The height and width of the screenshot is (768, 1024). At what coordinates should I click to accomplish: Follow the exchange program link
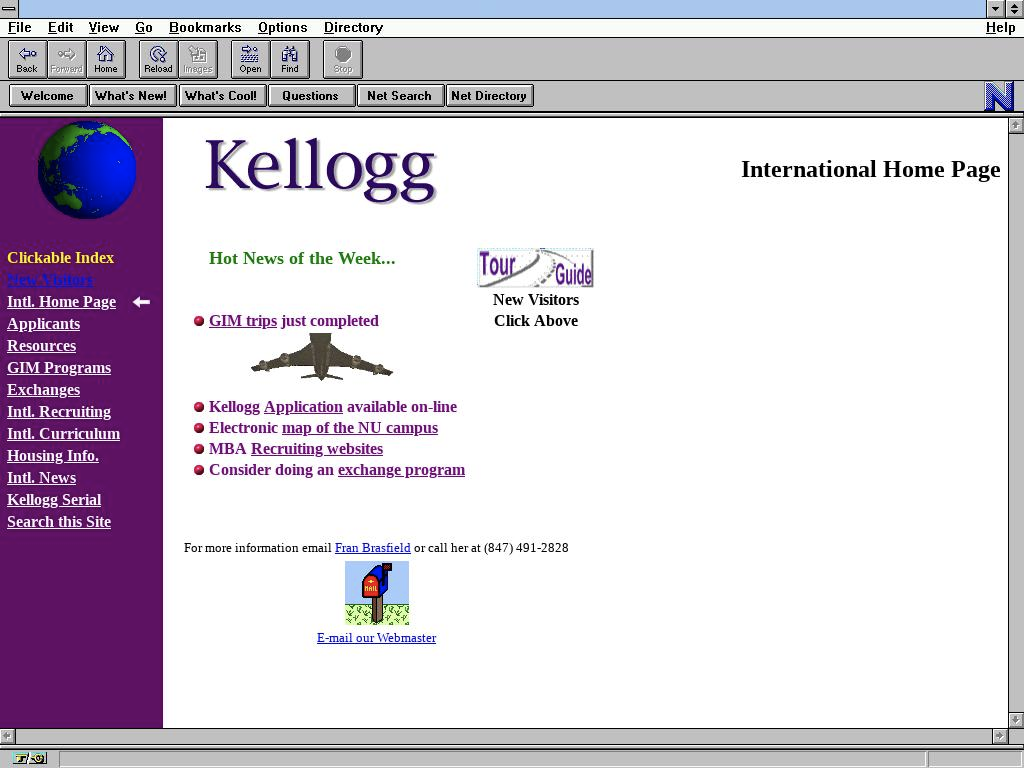coord(401,469)
